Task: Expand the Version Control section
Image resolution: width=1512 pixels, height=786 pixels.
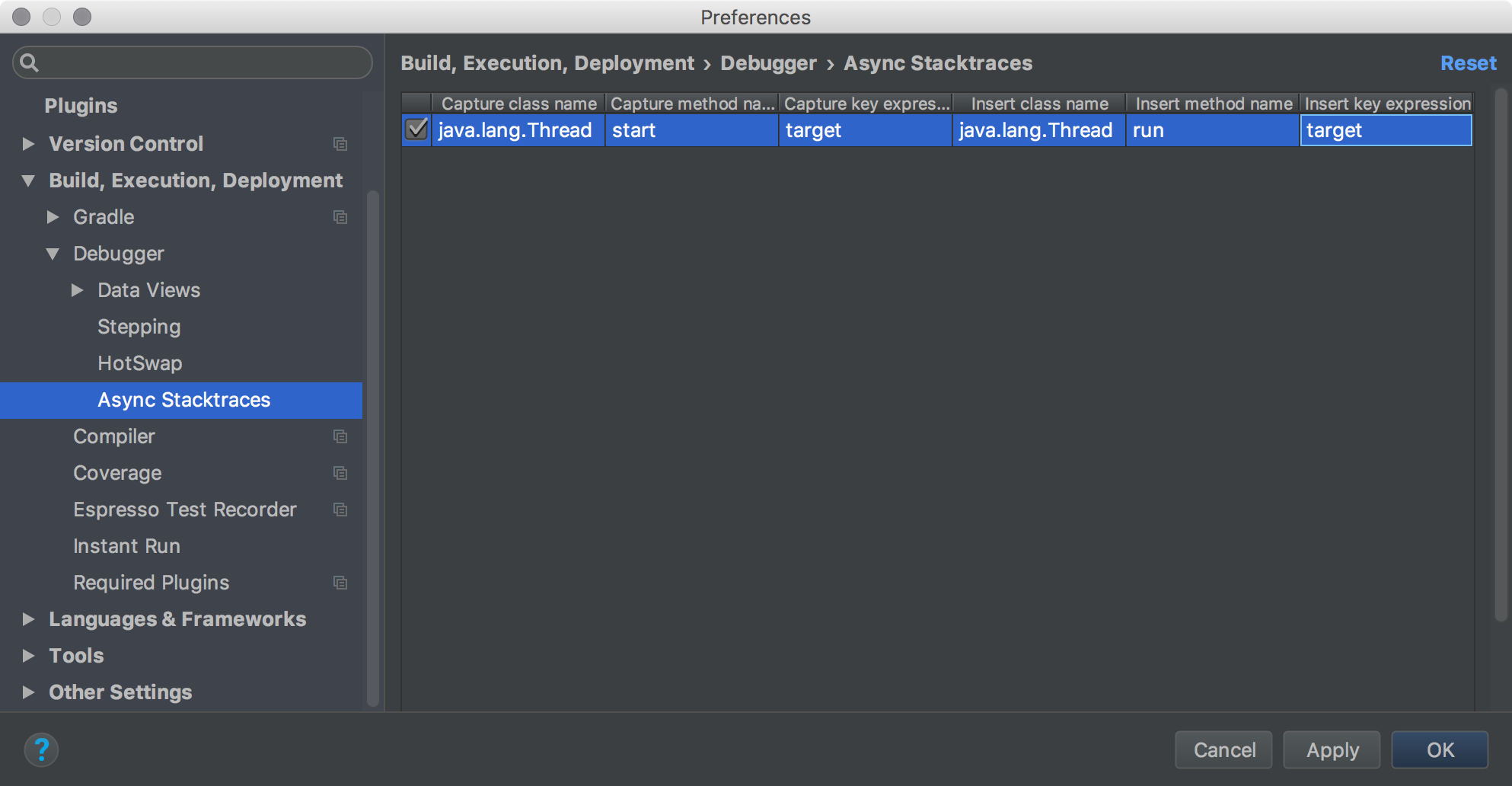Action: click(28, 144)
